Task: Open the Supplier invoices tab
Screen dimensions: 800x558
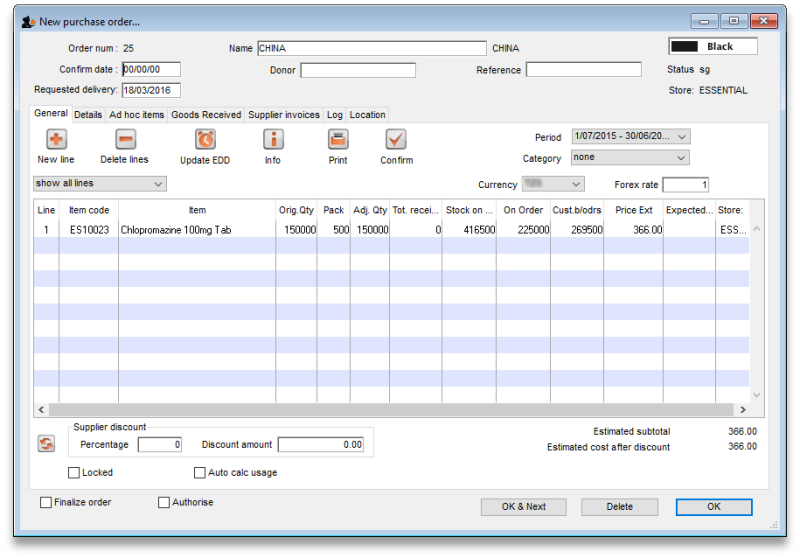Action: [284, 115]
